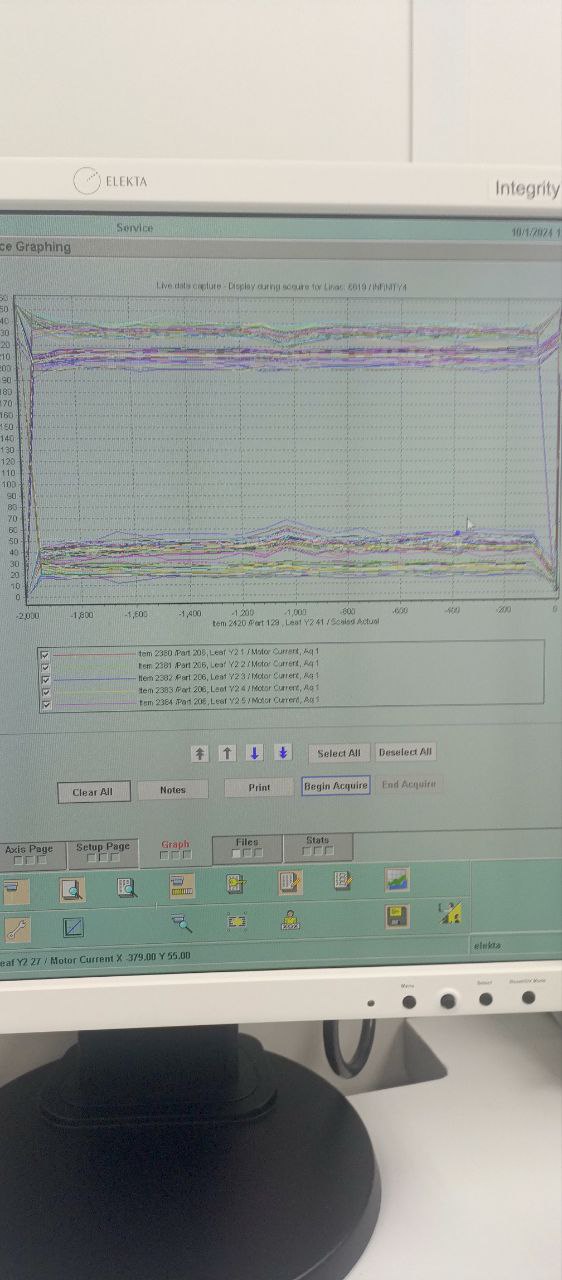Open the Stats tab
The image size is (562, 1280).
318,846
